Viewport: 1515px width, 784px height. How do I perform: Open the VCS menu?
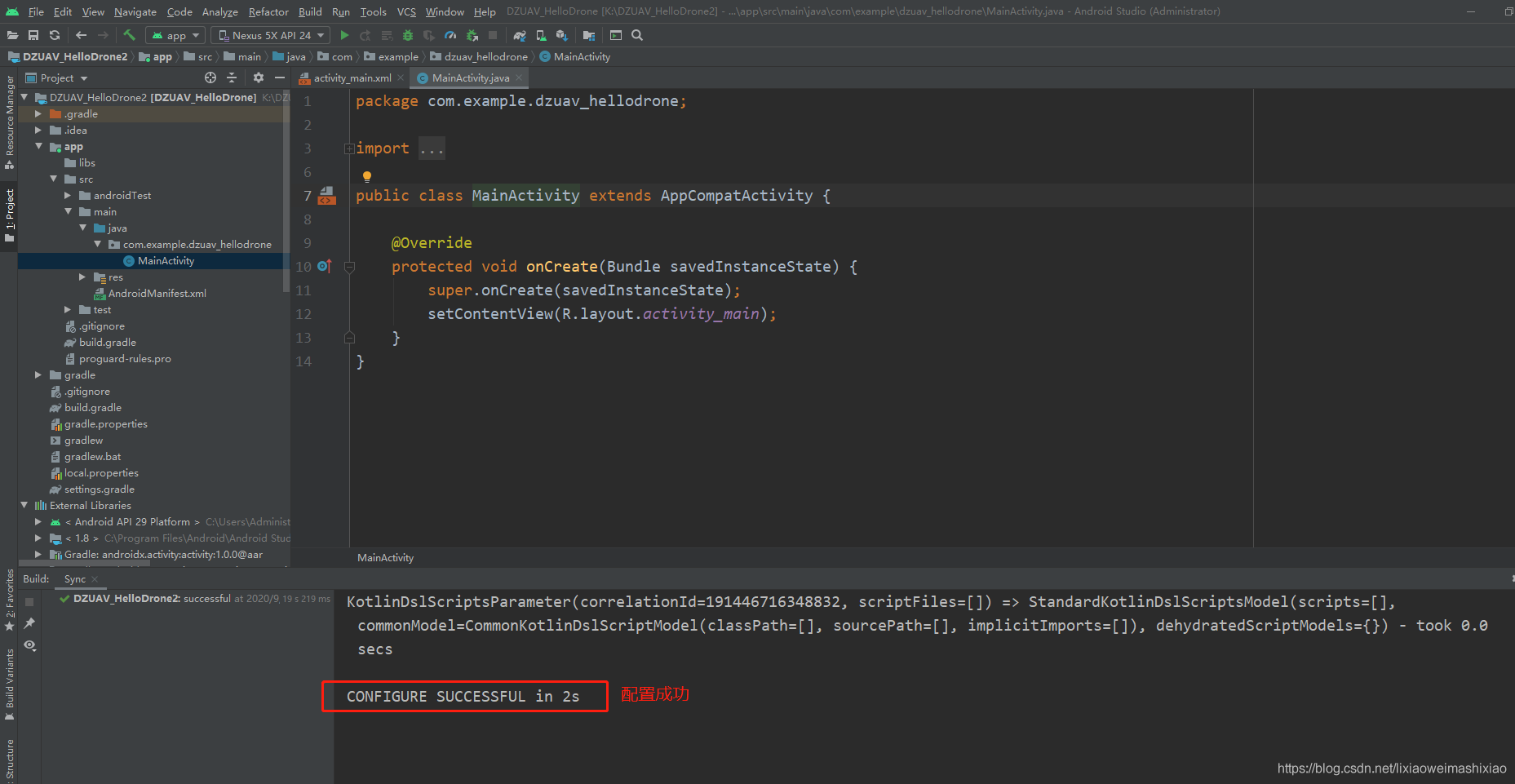[406, 11]
